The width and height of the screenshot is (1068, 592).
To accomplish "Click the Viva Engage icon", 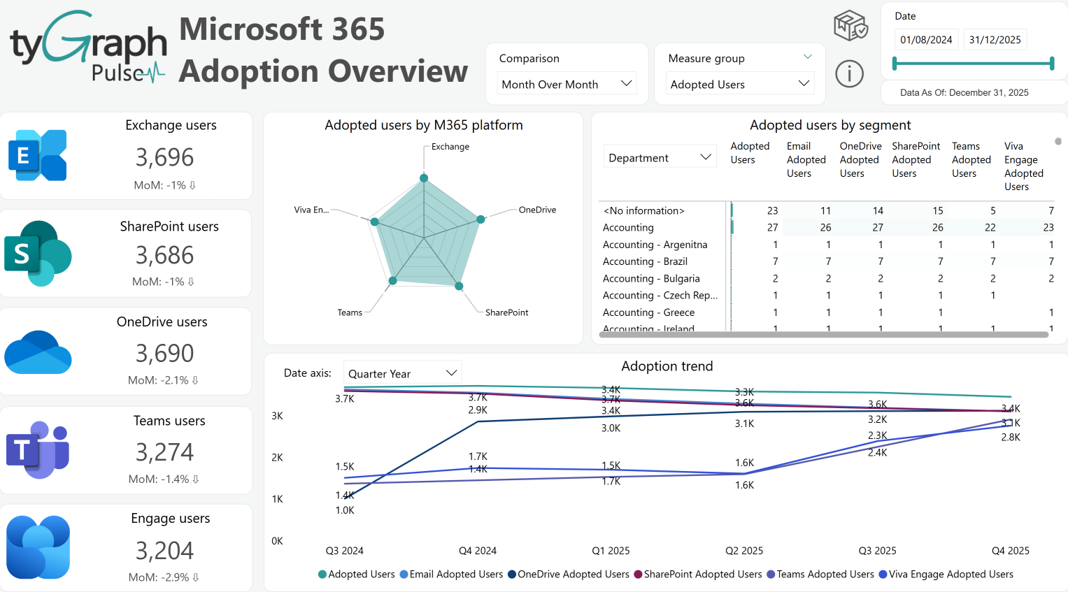I will point(38,548).
